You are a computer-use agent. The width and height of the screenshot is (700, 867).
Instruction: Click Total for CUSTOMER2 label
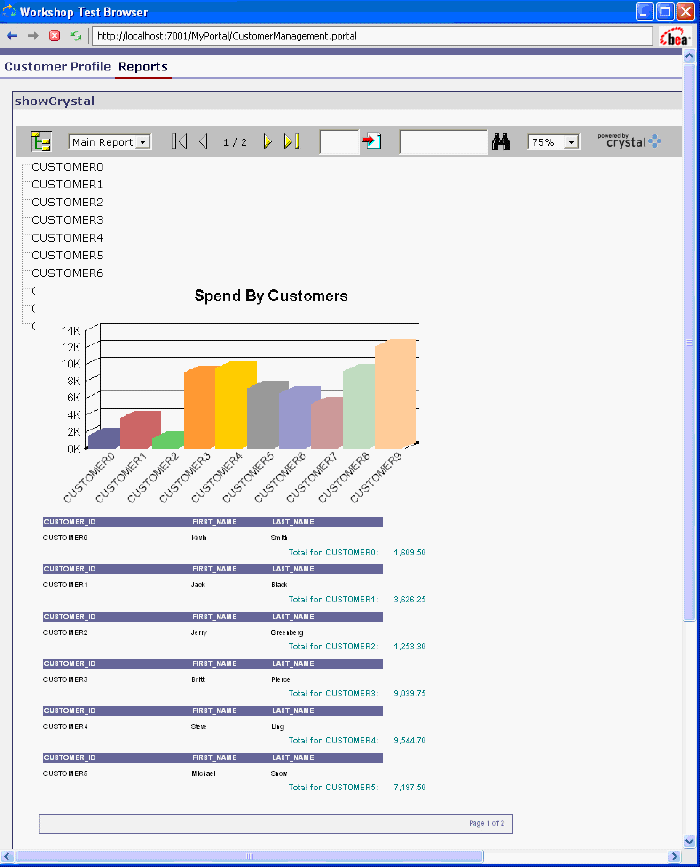click(x=333, y=646)
